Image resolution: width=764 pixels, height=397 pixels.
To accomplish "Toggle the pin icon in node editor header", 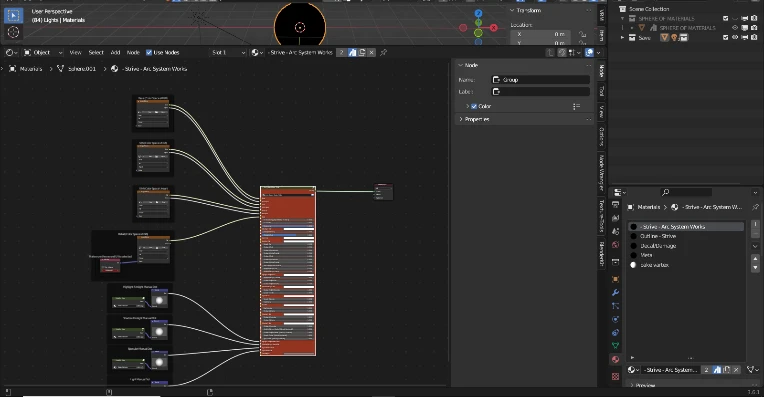I will pos(384,53).
